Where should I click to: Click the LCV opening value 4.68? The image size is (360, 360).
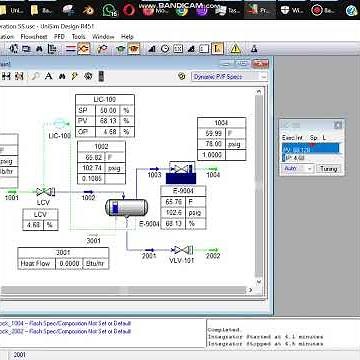(33, 225)
